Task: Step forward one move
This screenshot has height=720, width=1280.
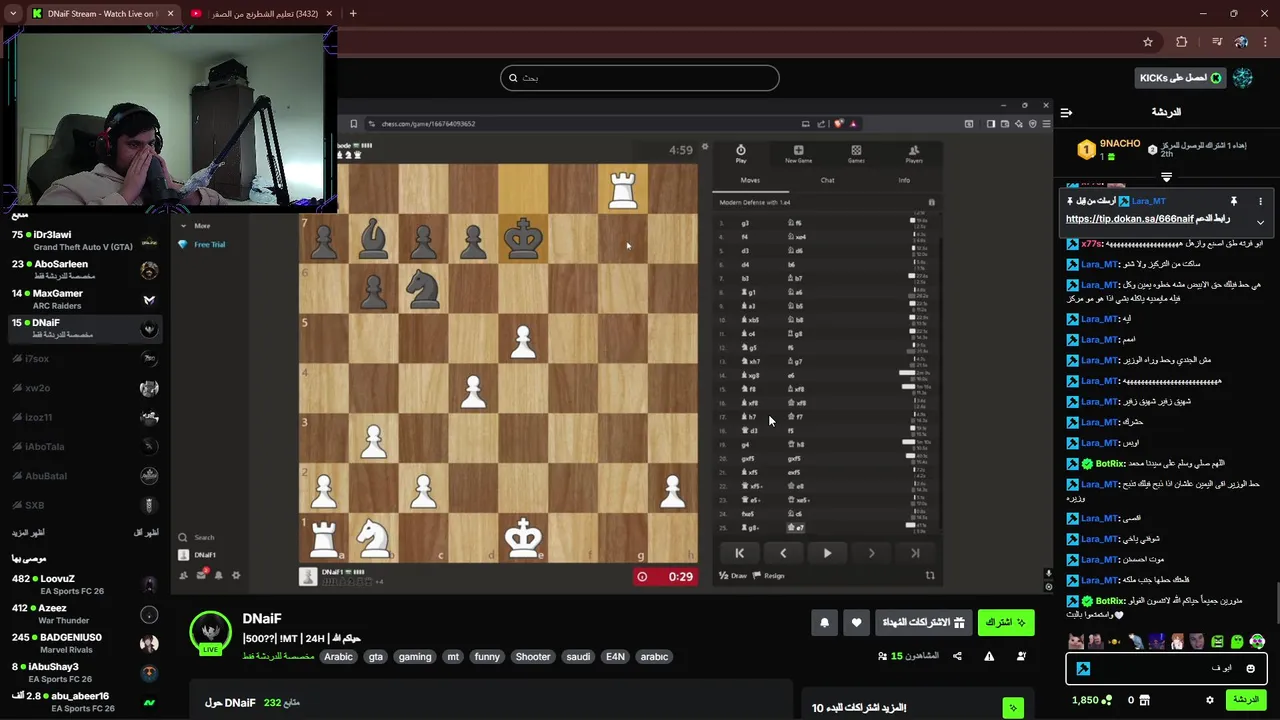Action: (871, 553)
